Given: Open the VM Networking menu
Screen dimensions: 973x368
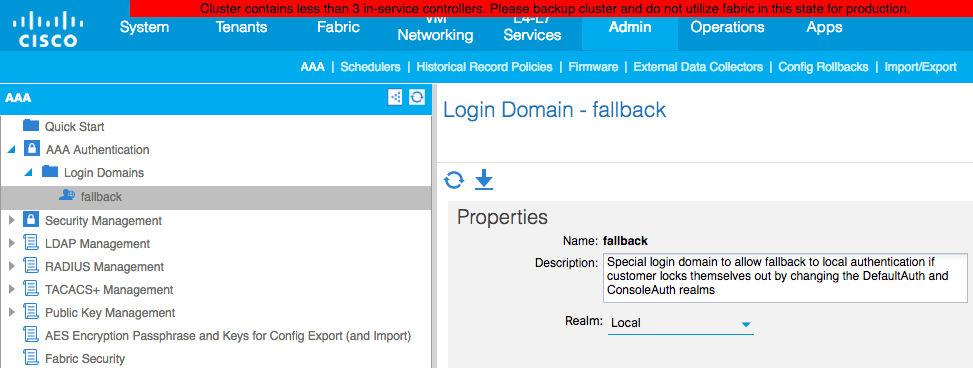Looking at the screenshot, I should coord(435,29).
